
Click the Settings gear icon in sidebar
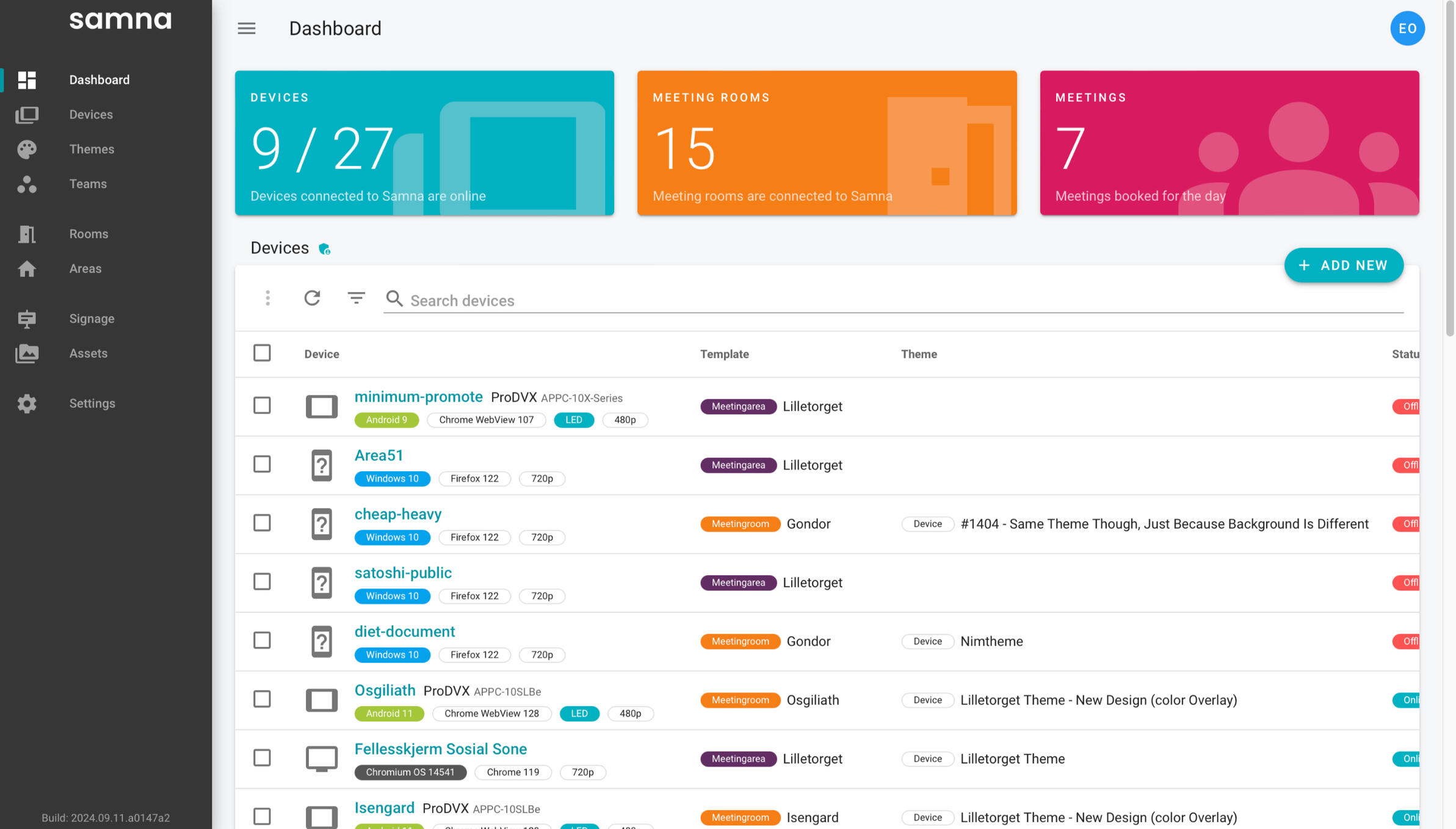(27, 404)
